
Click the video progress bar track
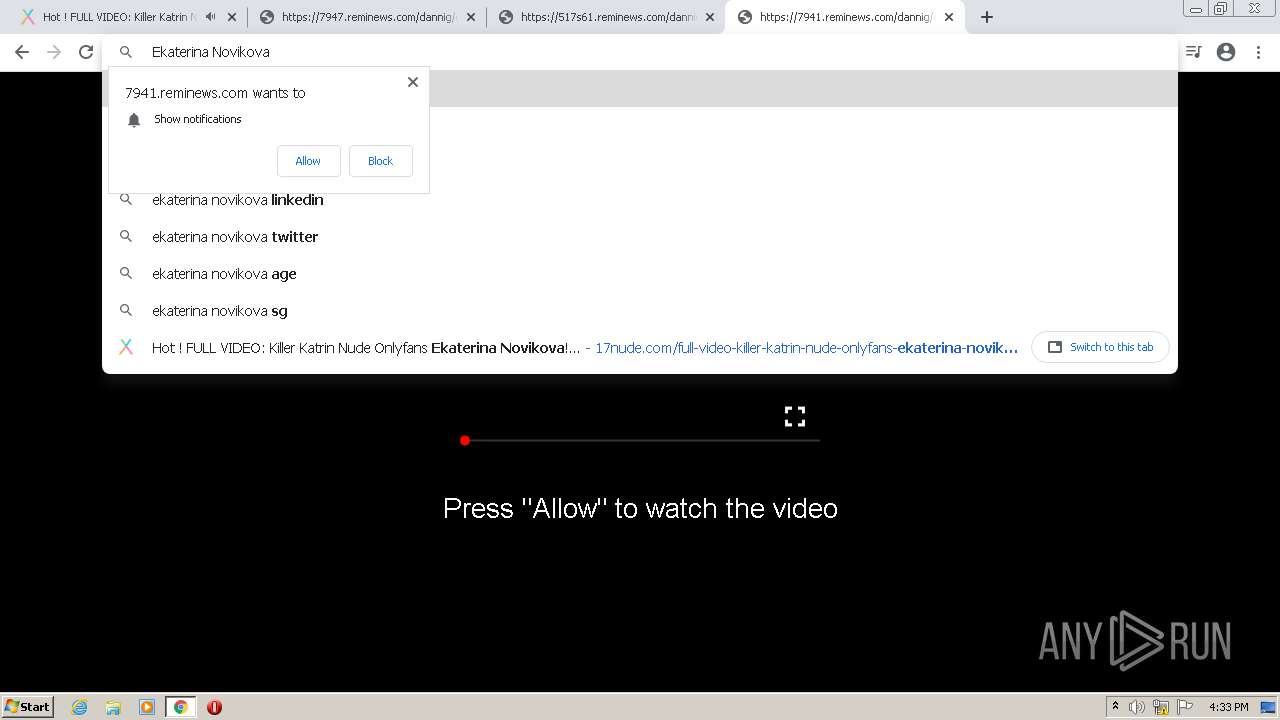tap(642, 440)
